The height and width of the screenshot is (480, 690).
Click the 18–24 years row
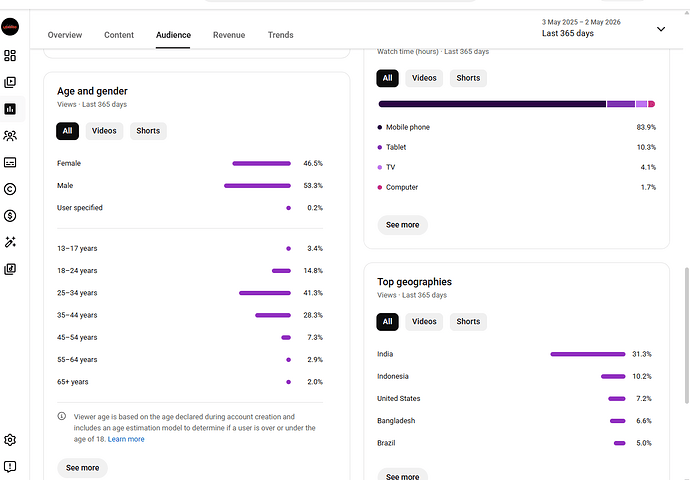pos(190,271)
